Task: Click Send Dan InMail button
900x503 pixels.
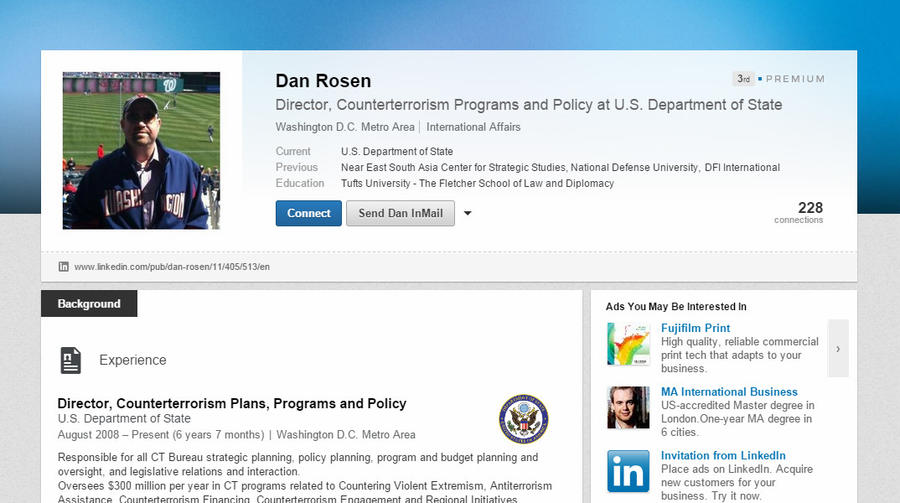Action: point(401,213)
